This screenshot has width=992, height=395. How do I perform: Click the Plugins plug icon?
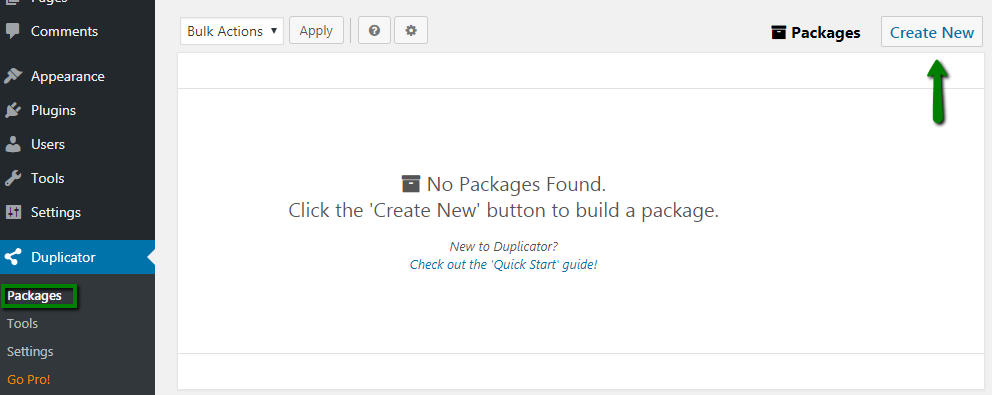click(13, 110)
